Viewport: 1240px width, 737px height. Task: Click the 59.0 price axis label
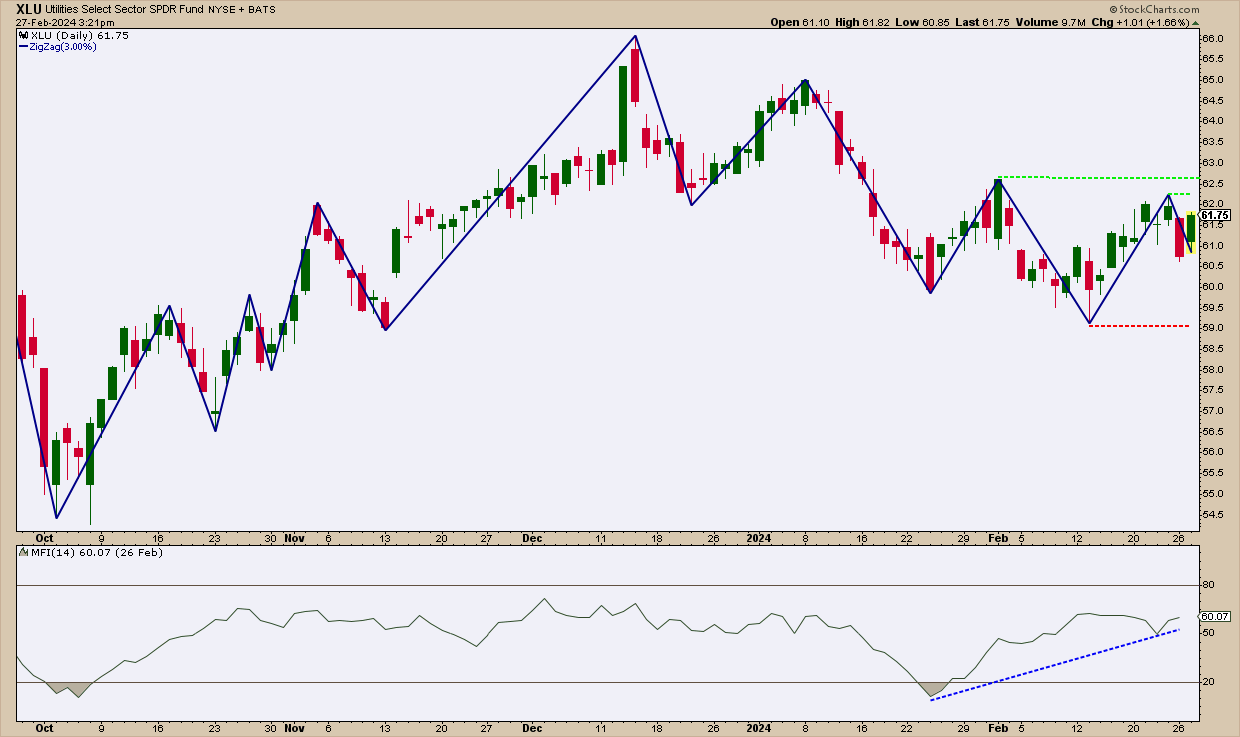1211,328
